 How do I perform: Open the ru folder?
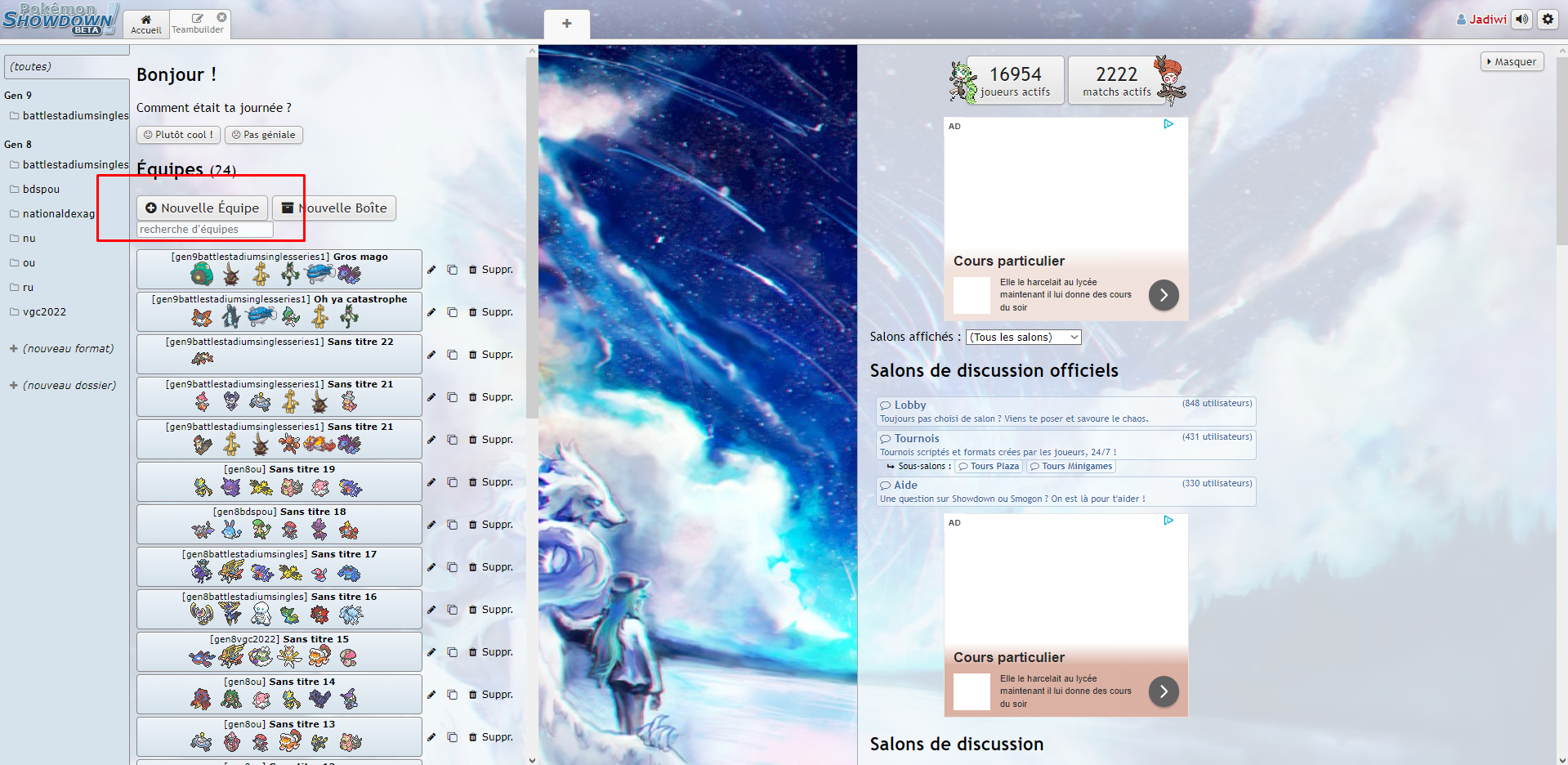pos(22,288)
